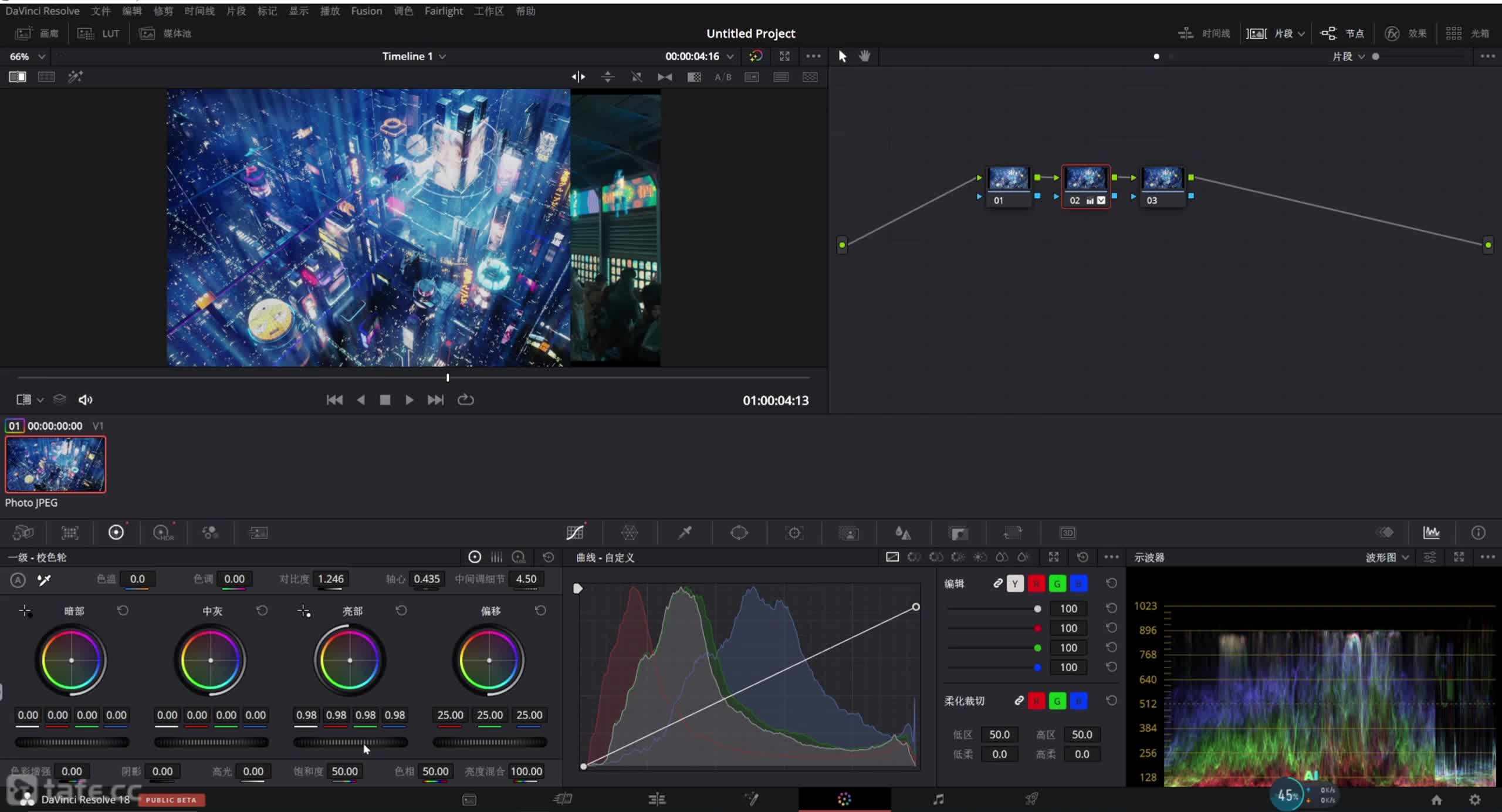
Task: Open the Effects library button
Action: (1406, 33)
